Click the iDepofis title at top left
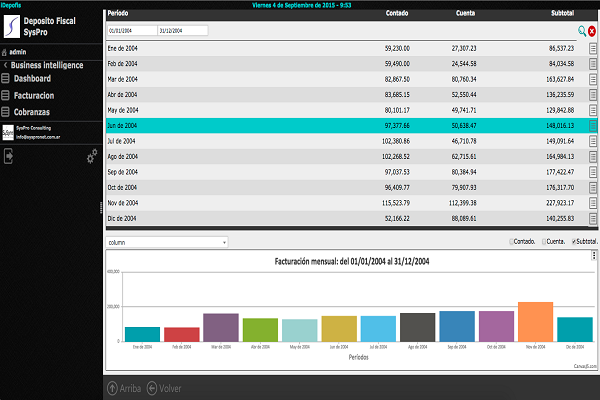Screen dimensions: 600x400 11,5
